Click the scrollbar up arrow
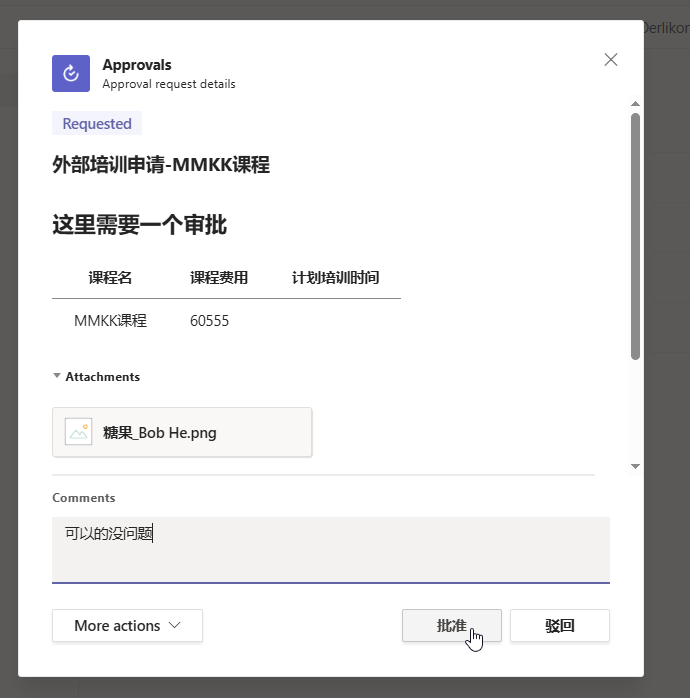 [x=635, y=103]
